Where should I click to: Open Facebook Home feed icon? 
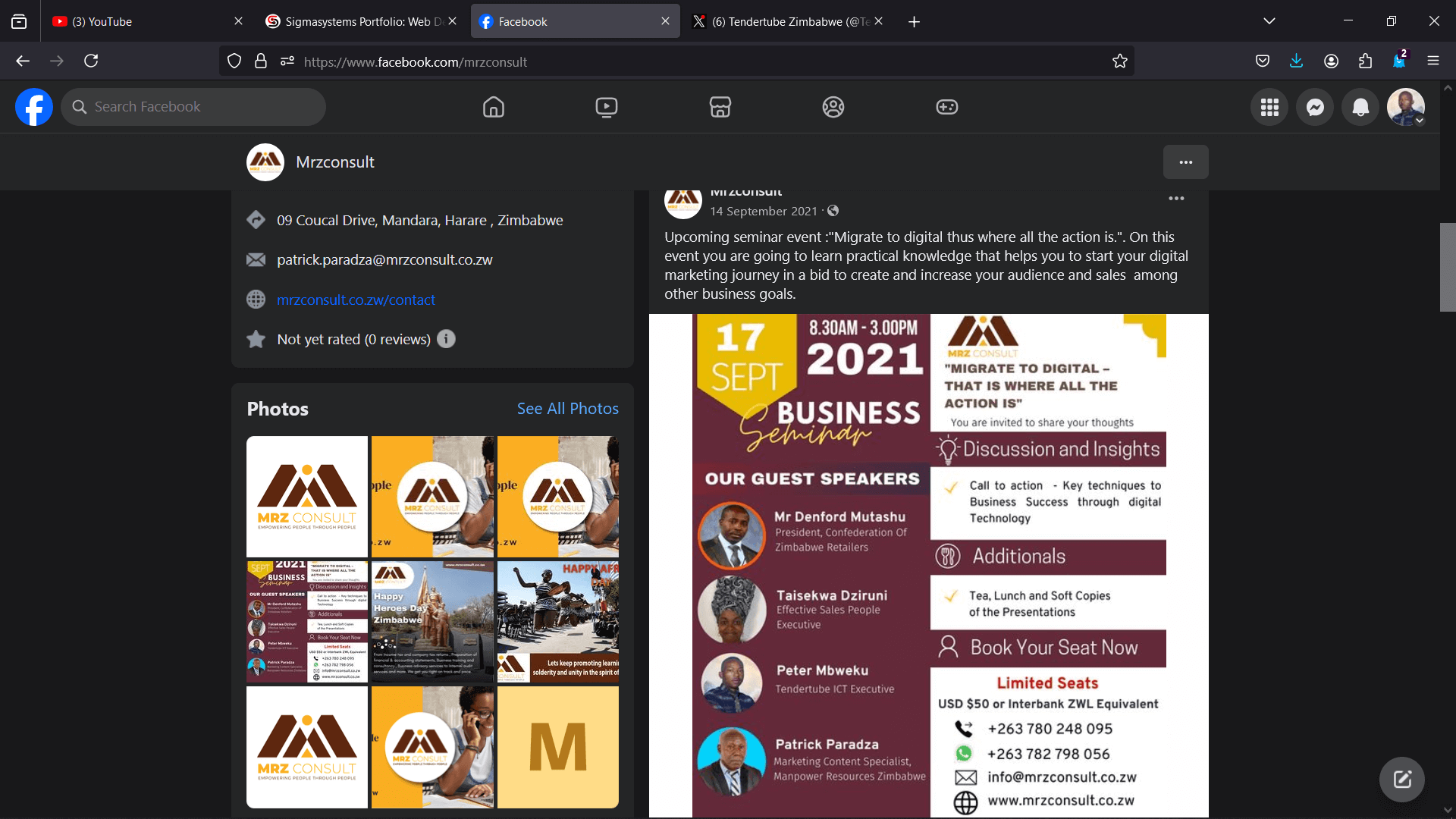pyautogui.click(x=494, y=107)
